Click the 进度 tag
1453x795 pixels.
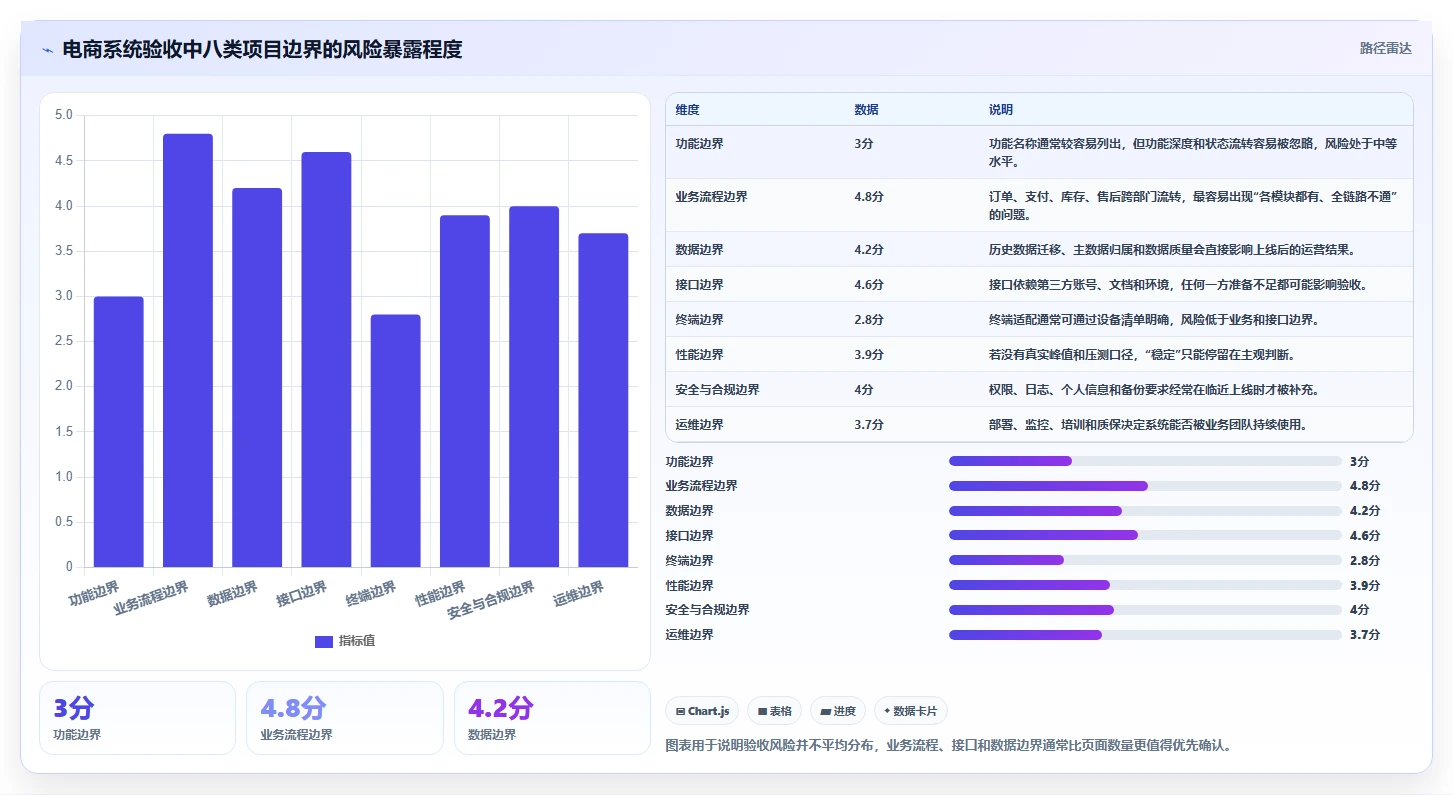tap(838, 711)
